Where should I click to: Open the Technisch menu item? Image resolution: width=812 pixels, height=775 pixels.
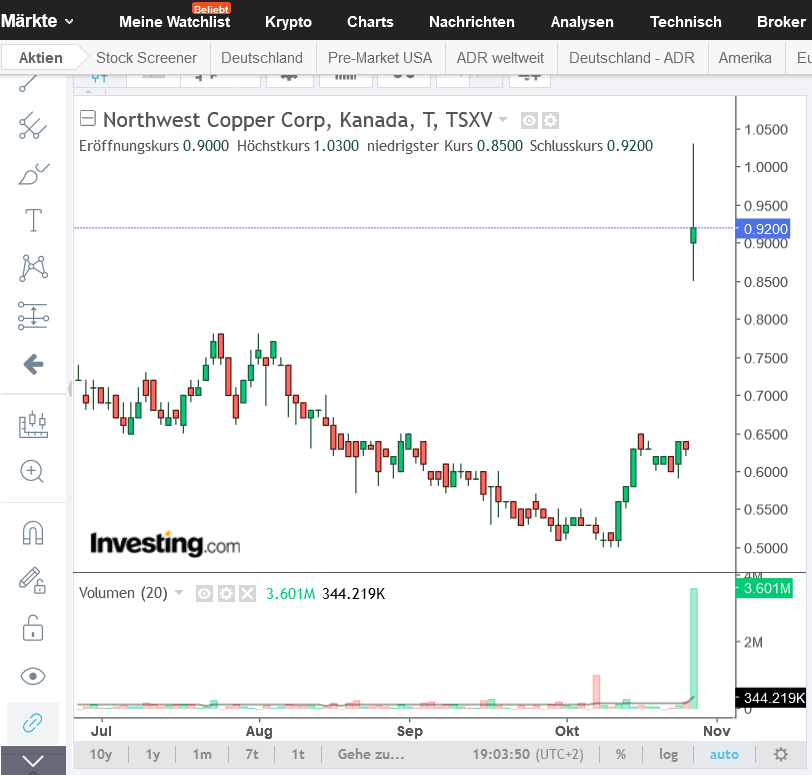686,22
